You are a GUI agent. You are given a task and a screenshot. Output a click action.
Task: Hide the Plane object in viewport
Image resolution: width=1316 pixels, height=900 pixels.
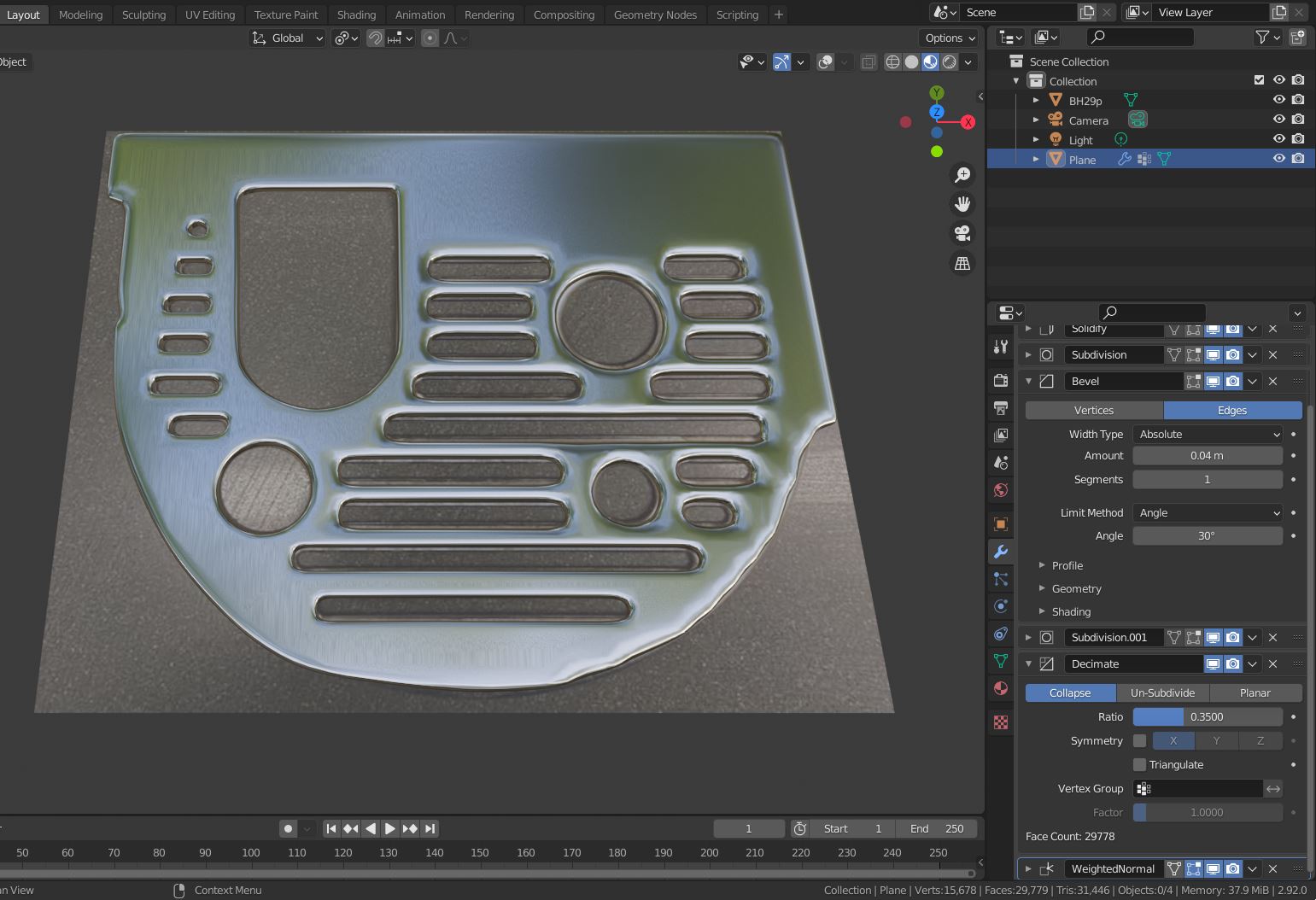tap(1278, 159)
